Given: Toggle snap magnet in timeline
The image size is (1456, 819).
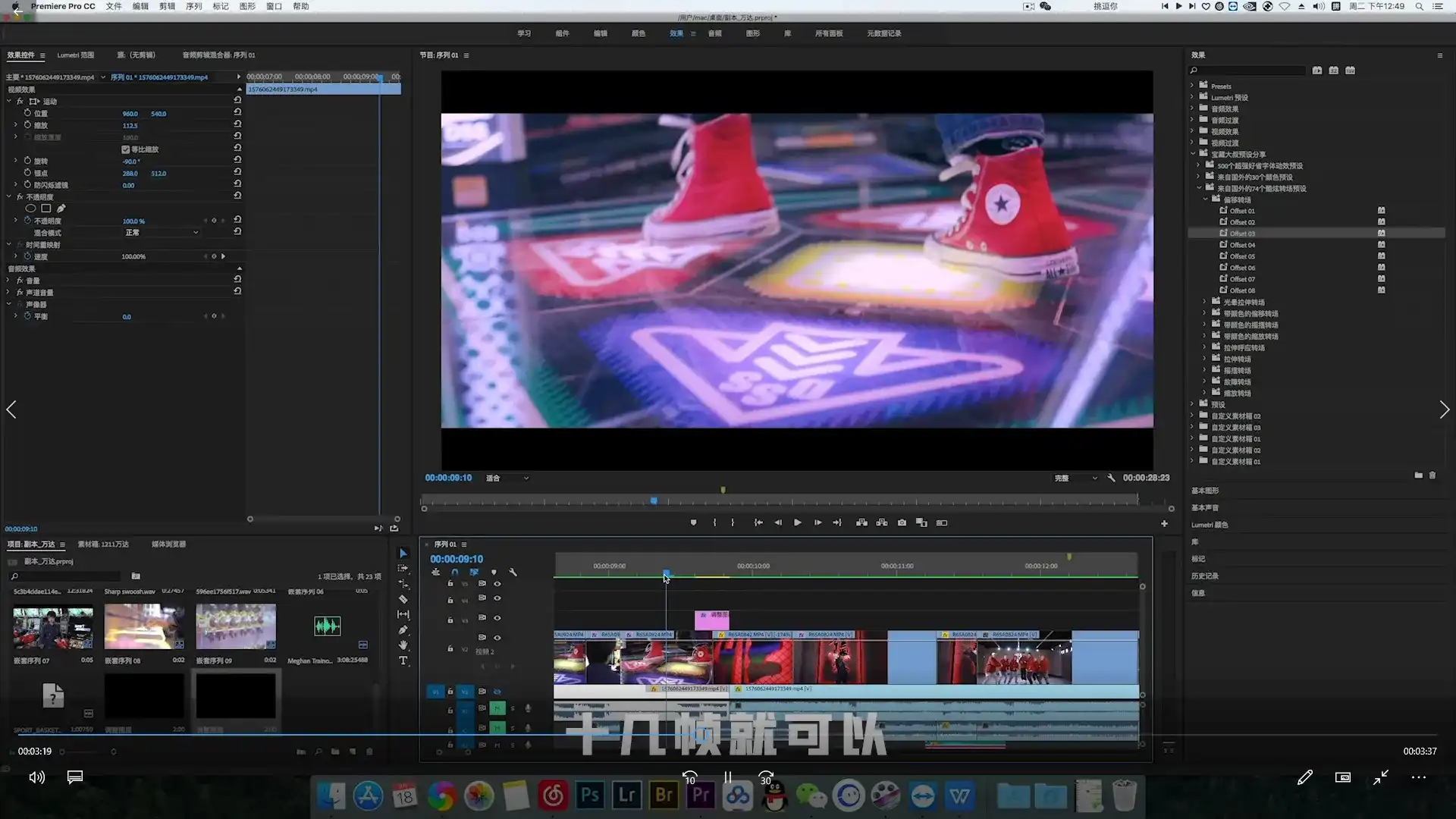Looking at the screenshot, I should coord(454,573).
